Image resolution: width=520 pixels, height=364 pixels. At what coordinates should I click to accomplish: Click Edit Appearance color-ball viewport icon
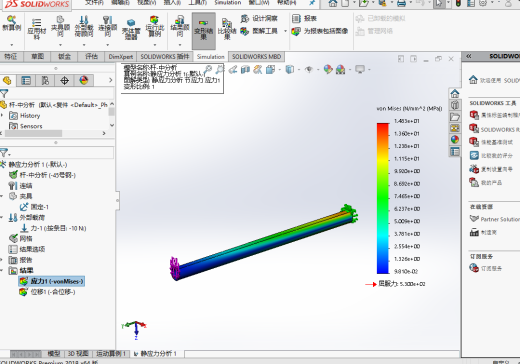click(328, 69)
